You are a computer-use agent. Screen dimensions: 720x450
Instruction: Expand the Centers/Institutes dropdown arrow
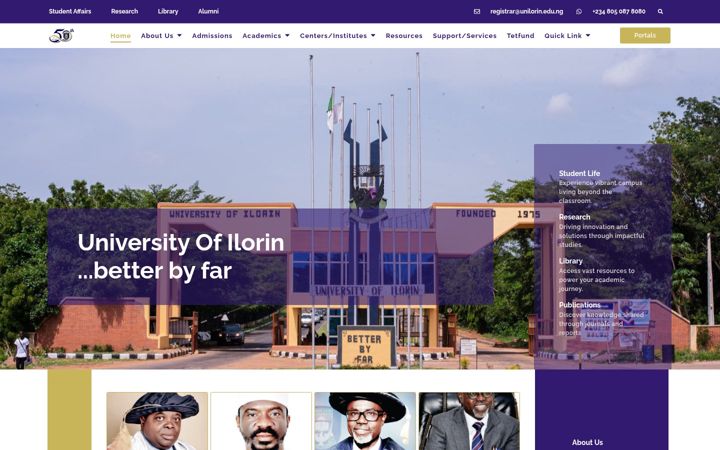pyautogui.click(x=373, y=35)
